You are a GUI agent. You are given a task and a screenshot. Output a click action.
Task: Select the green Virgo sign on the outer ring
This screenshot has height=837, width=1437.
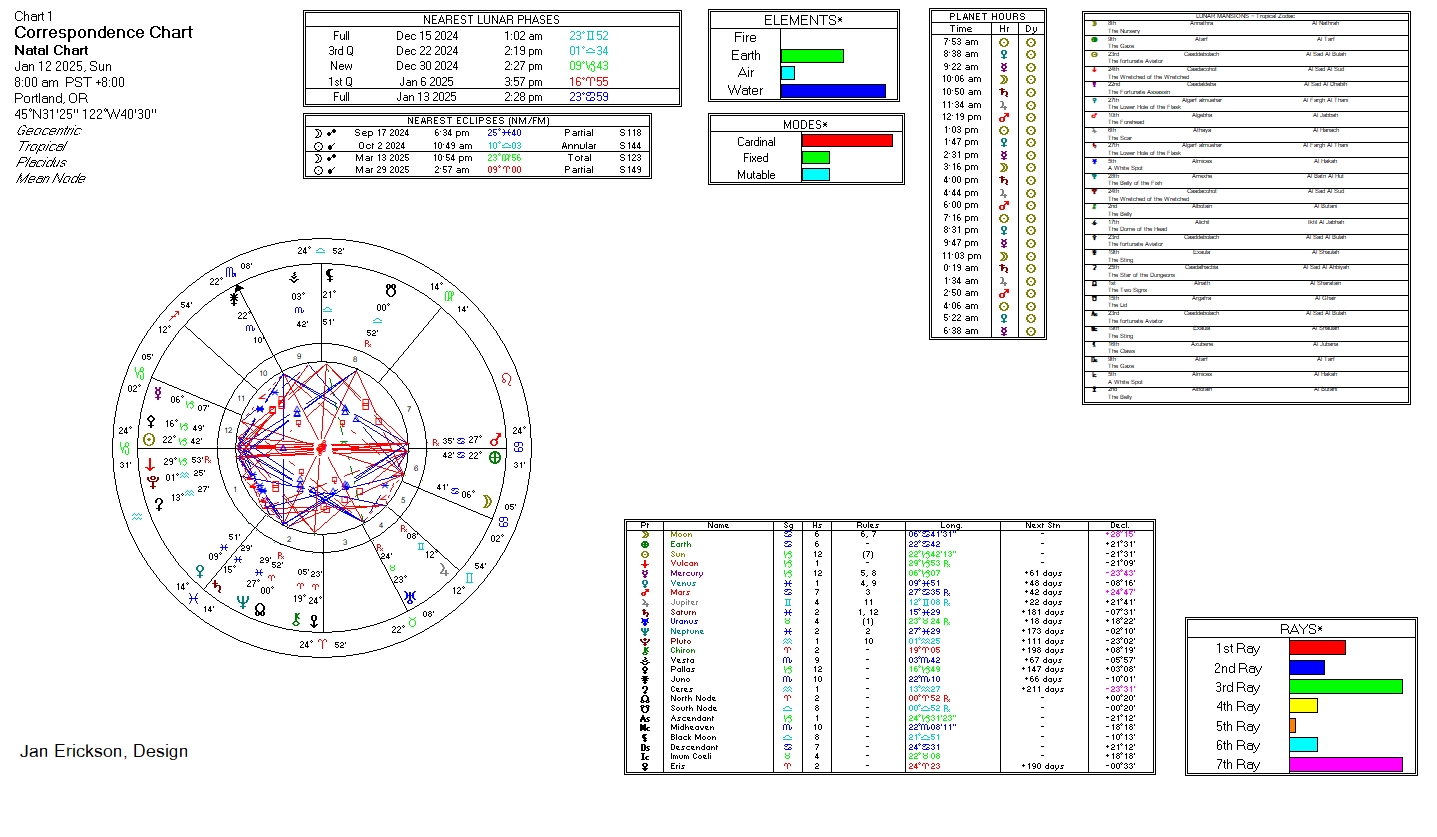tap(449, 296)
